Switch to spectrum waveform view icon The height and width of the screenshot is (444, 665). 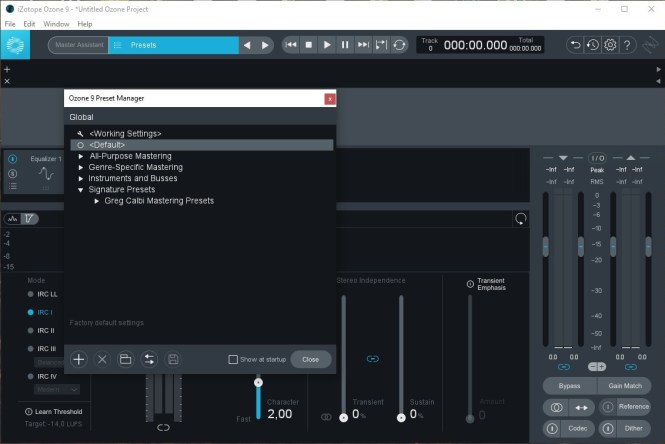[13, 219]
